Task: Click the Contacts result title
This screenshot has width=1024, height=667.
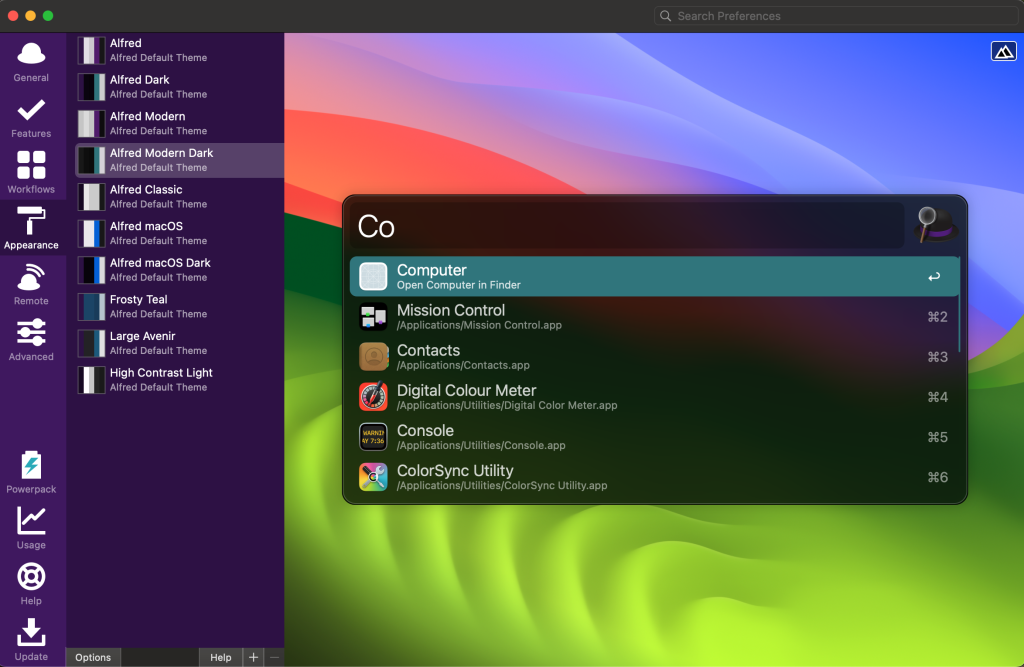Action: pos(428,350)
